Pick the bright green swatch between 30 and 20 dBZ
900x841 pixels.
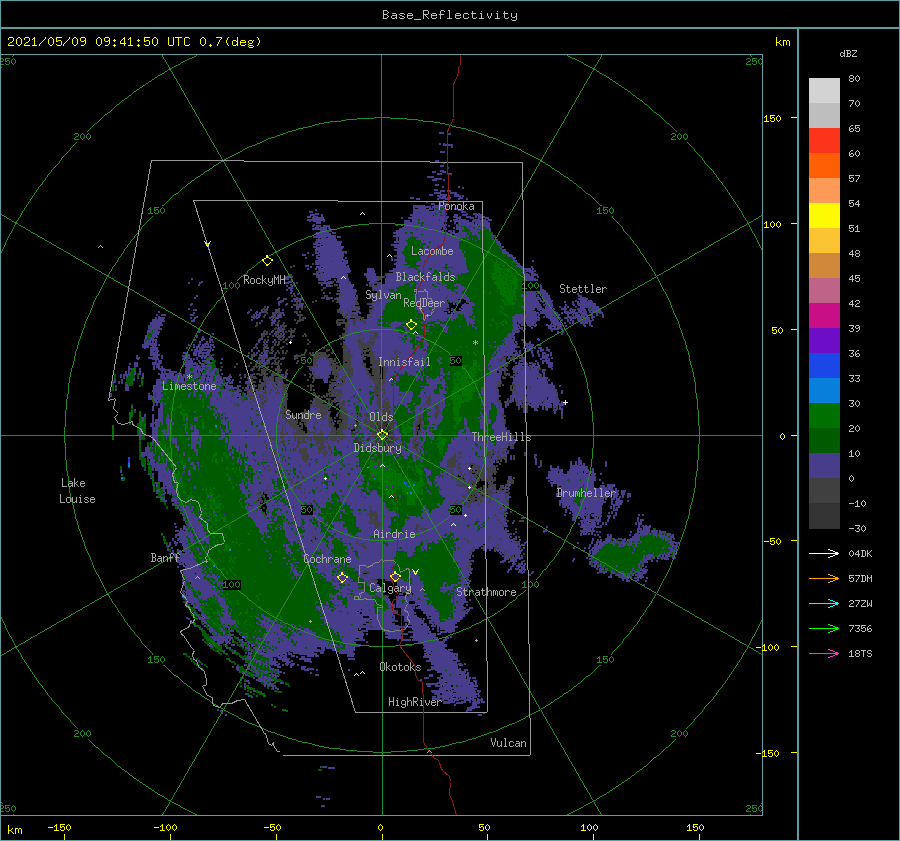click(x=824, y=416)
